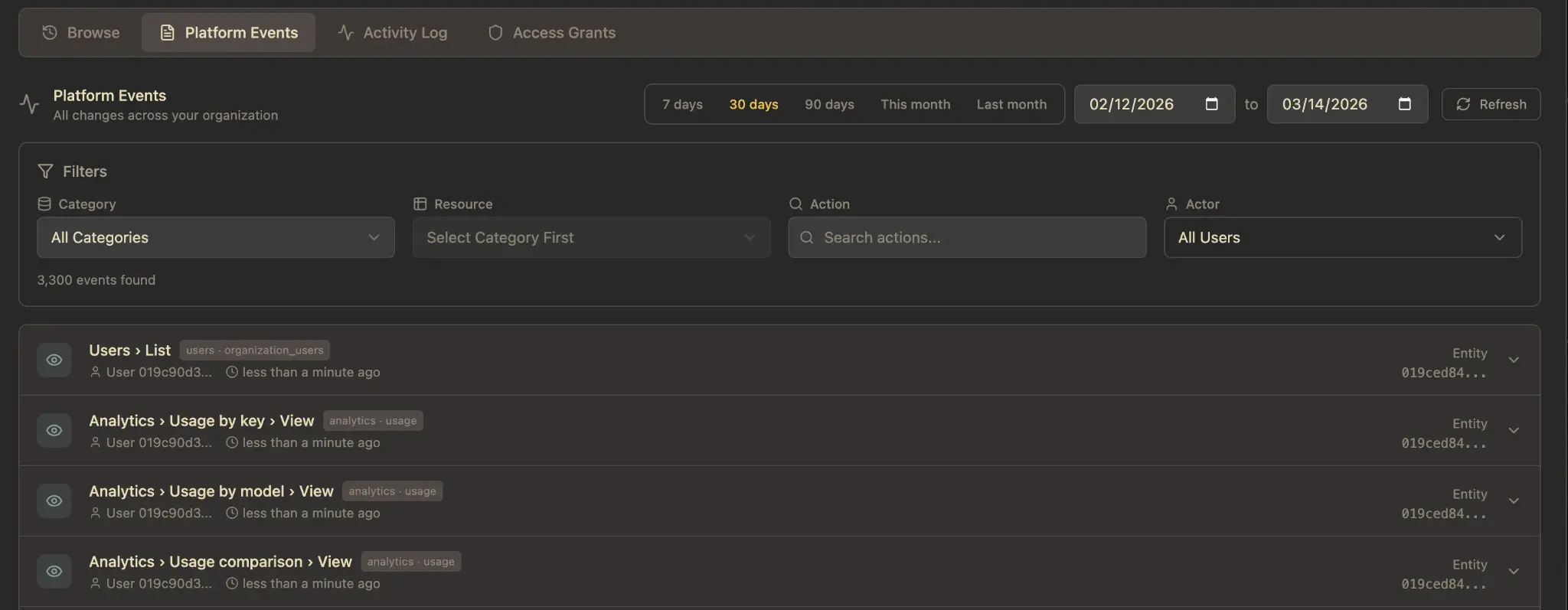Select the 7 days range
Screen dimensions: 1568x610
[682, 104]
